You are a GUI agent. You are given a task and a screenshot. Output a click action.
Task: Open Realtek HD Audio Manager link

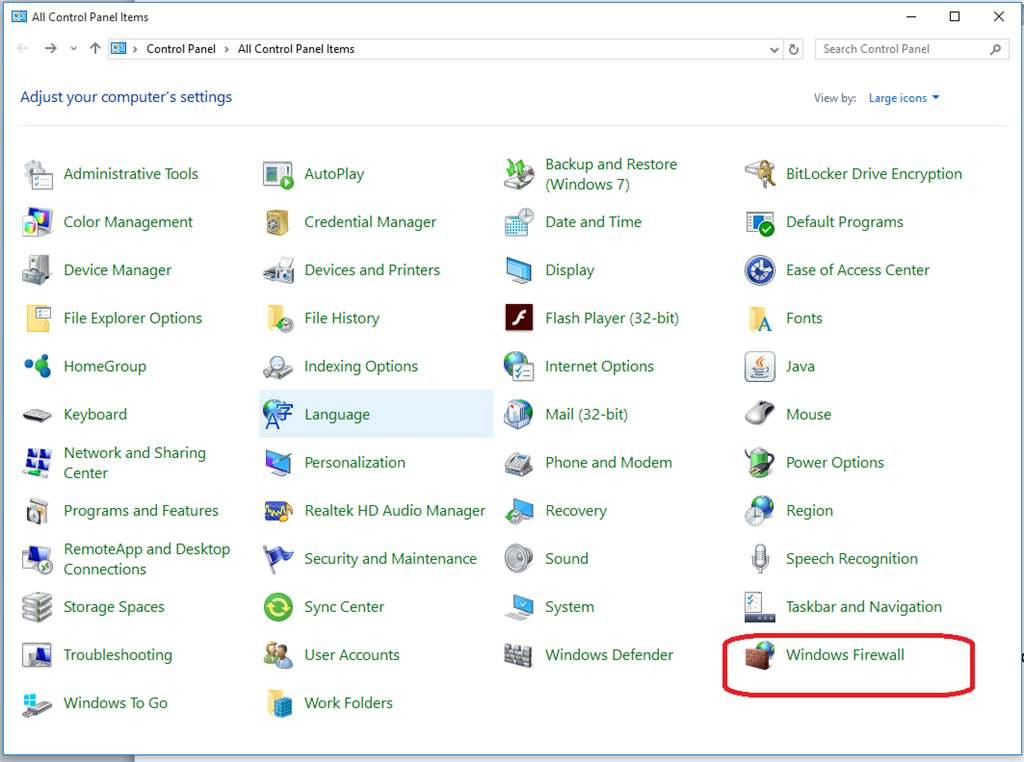coord(395,511)
